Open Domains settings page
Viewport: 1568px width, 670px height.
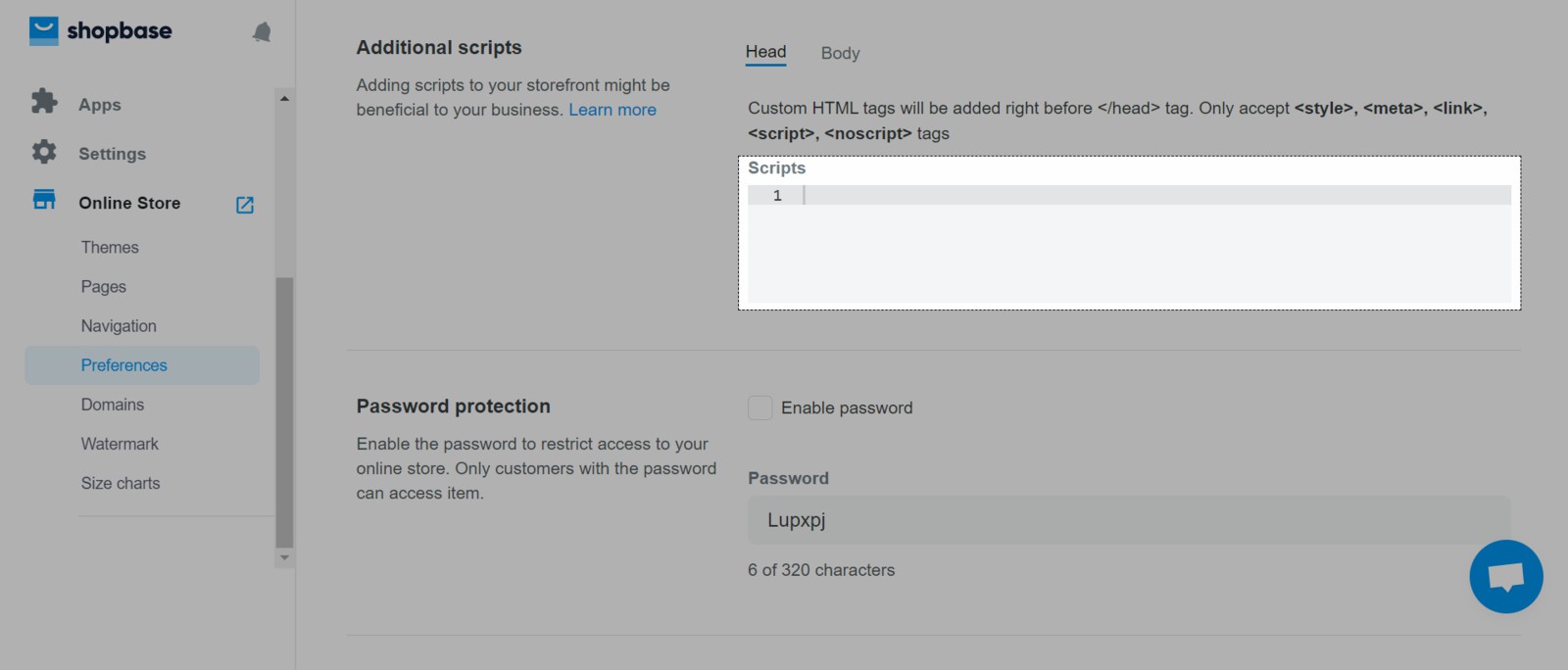(x=113, y=405)
